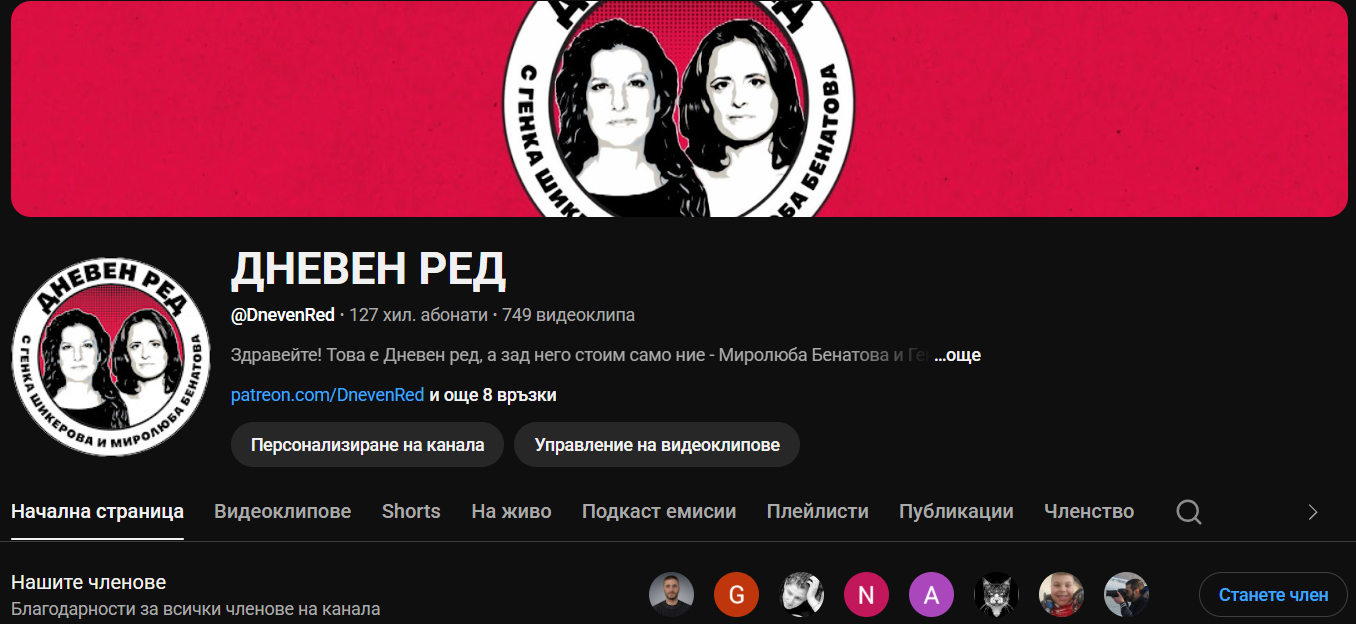This screenshot has width=1356, height=624.
Task: Go to 'Подкаст емисии' tab
Action: tap(659, 511)
